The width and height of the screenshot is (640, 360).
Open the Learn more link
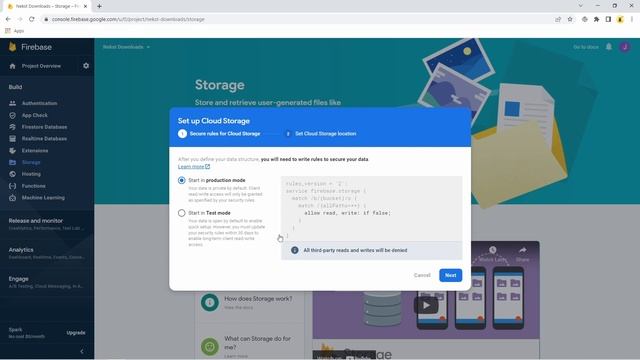[194, 167]
